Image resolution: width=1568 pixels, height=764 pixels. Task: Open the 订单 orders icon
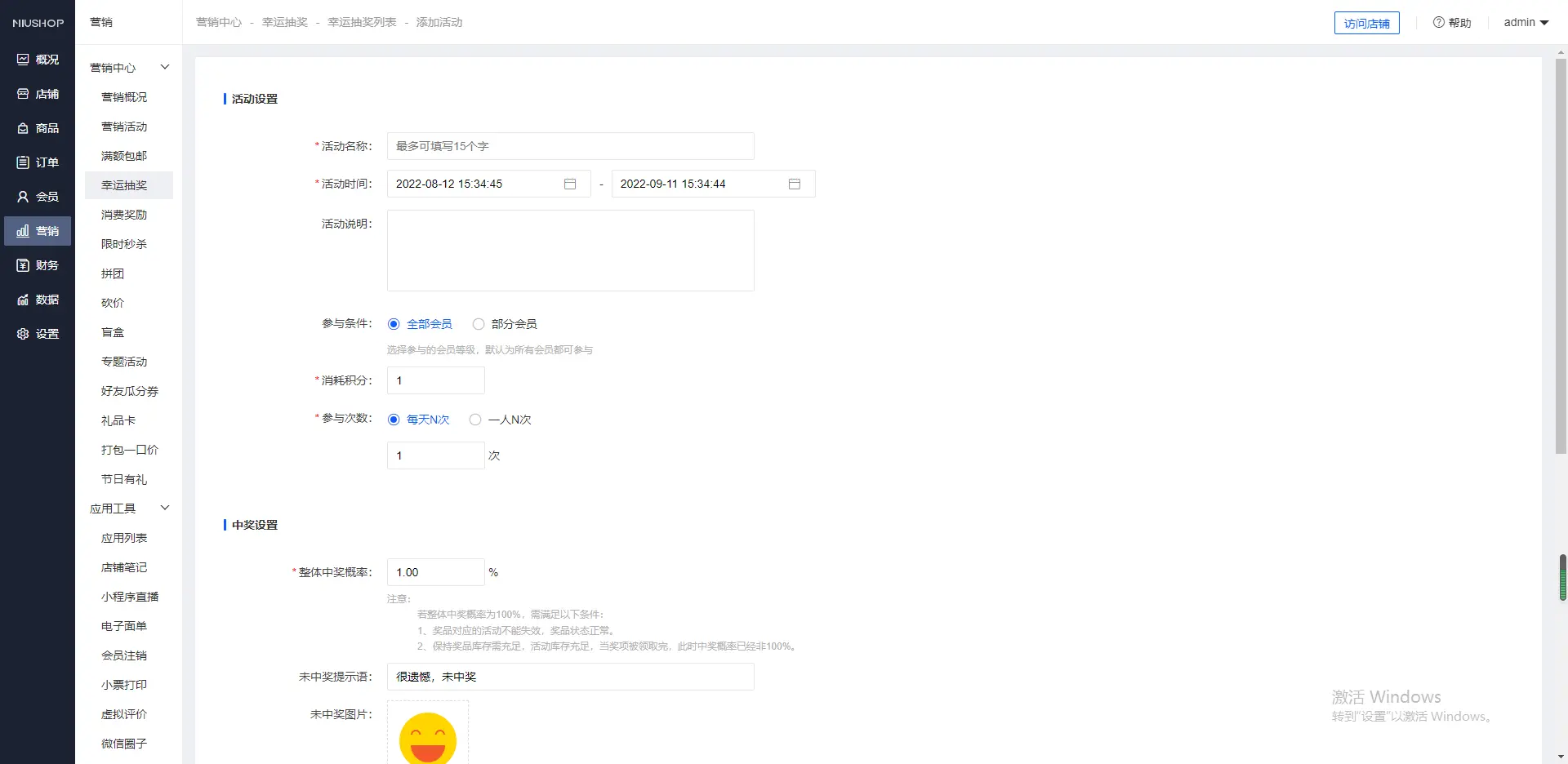tap(23, 162)
